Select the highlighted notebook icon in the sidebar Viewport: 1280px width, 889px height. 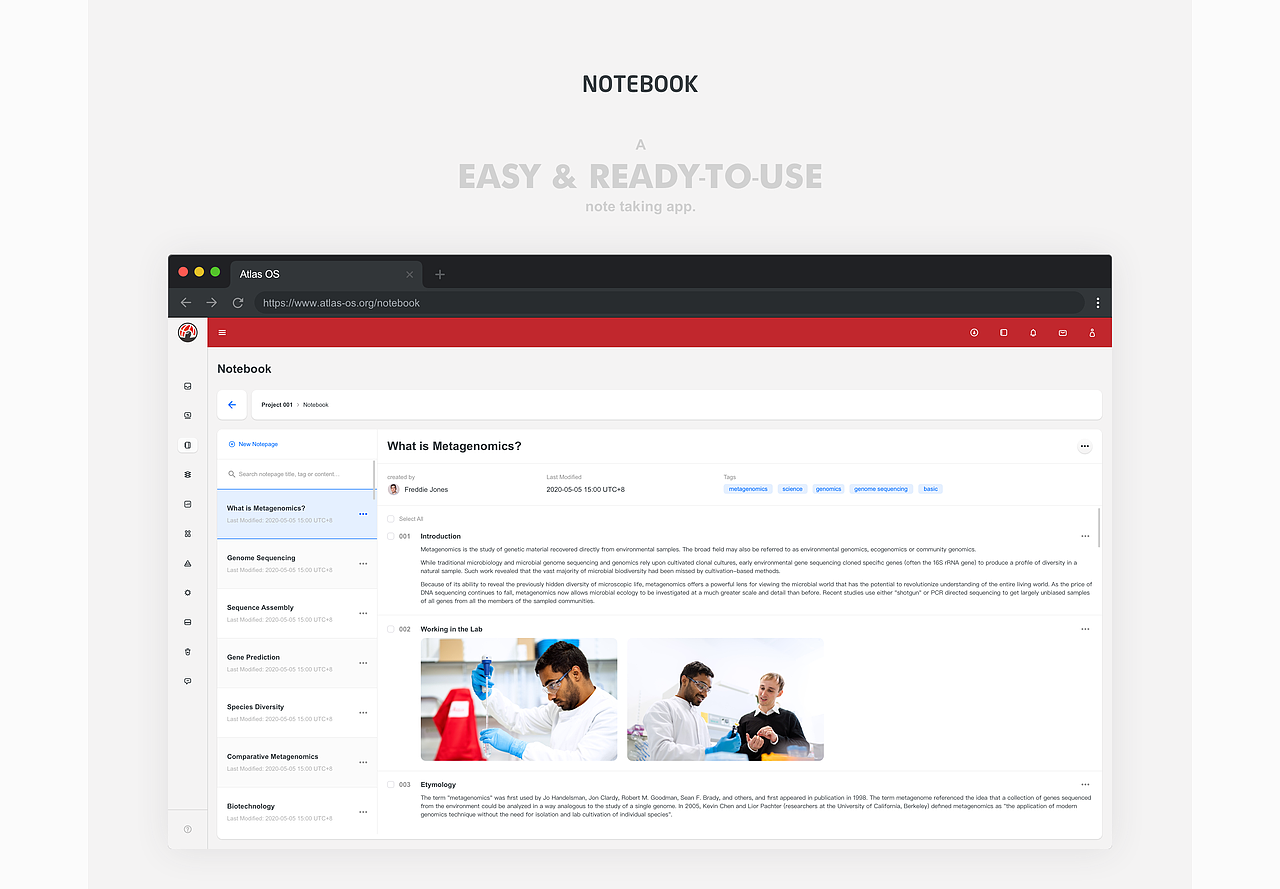188,445
